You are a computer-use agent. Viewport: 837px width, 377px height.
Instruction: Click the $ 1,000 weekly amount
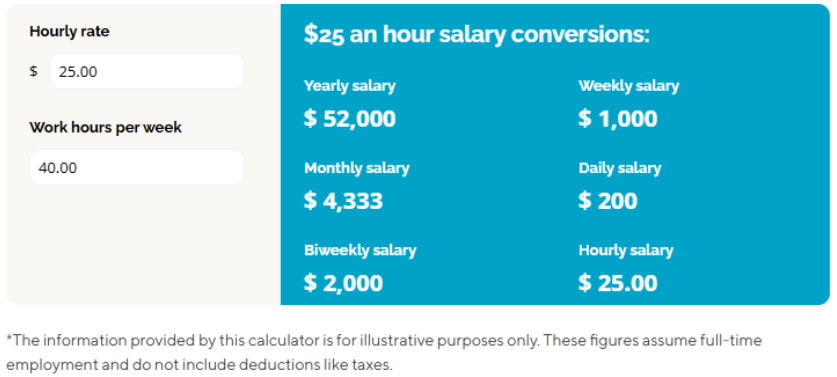click(x=618, y=119)
